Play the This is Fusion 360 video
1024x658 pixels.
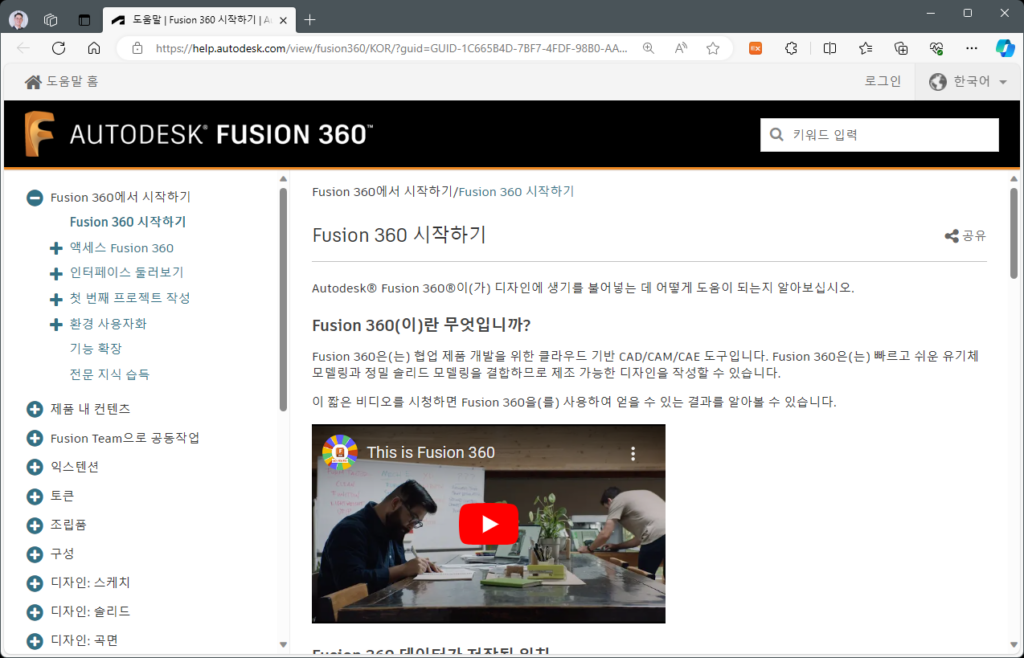tap(488, 524)
